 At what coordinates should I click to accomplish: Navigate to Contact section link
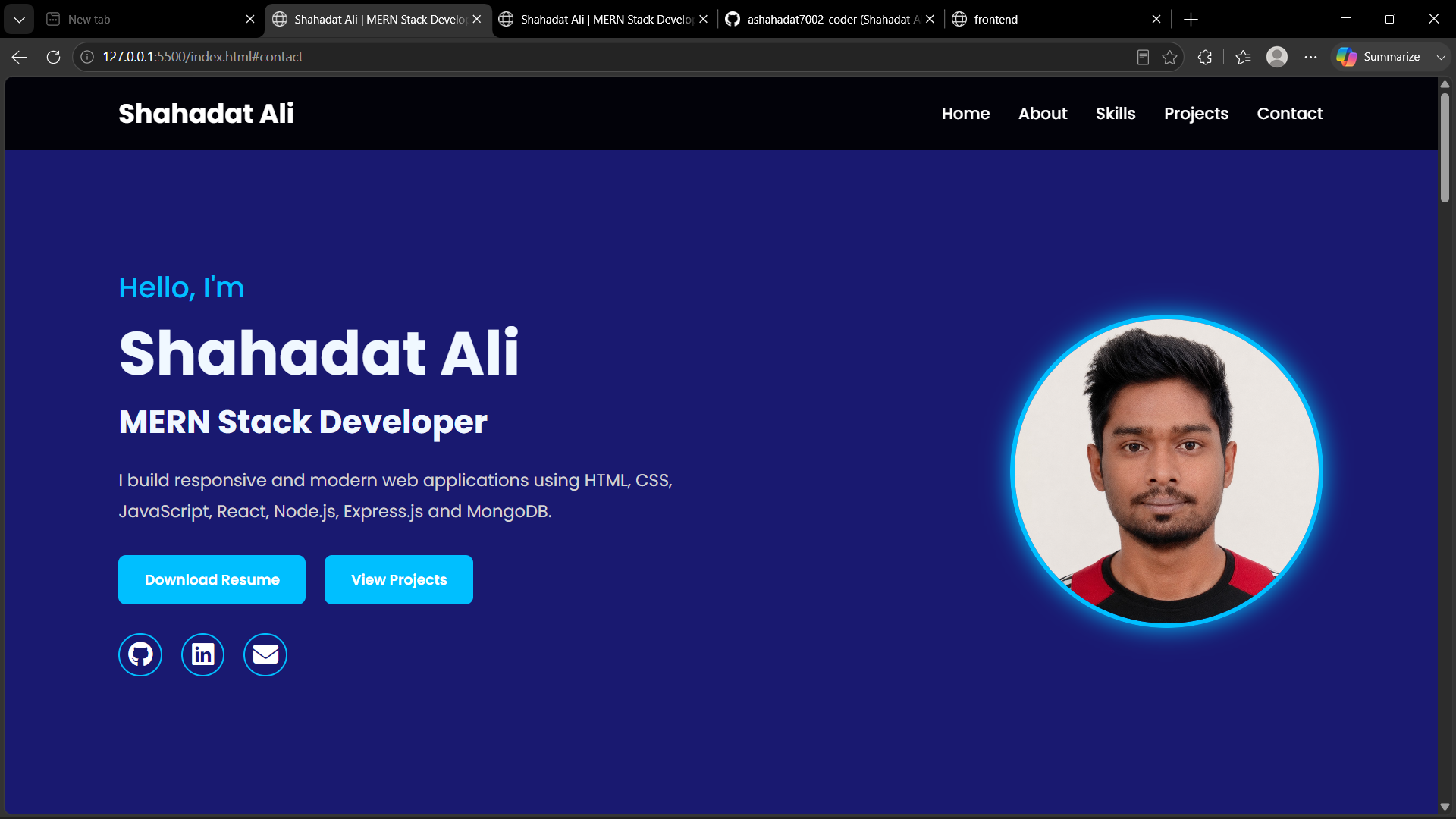click(1290, 114)
